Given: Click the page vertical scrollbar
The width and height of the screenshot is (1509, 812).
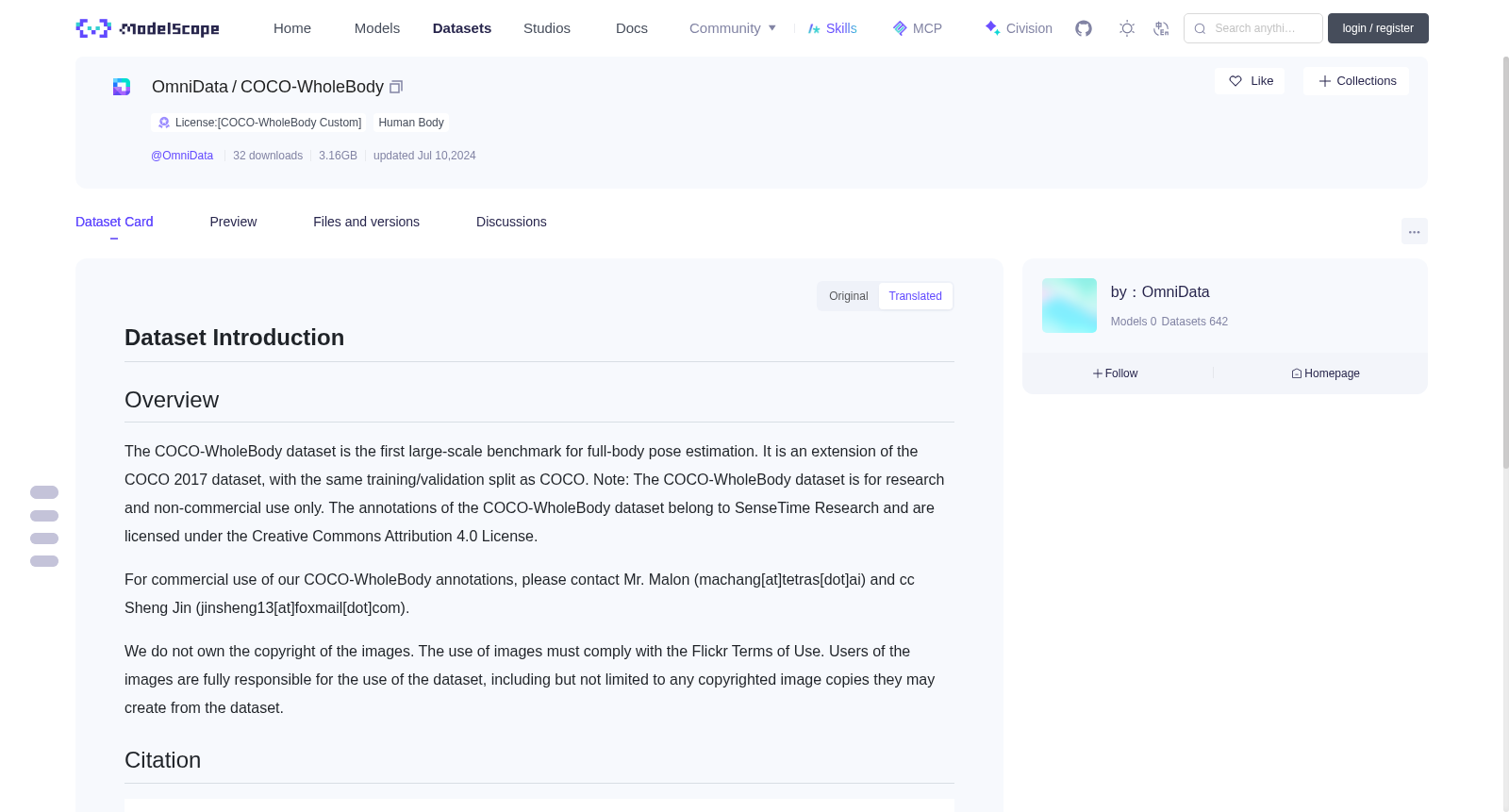Looking at the screenshot, I should pos(1505,264).
